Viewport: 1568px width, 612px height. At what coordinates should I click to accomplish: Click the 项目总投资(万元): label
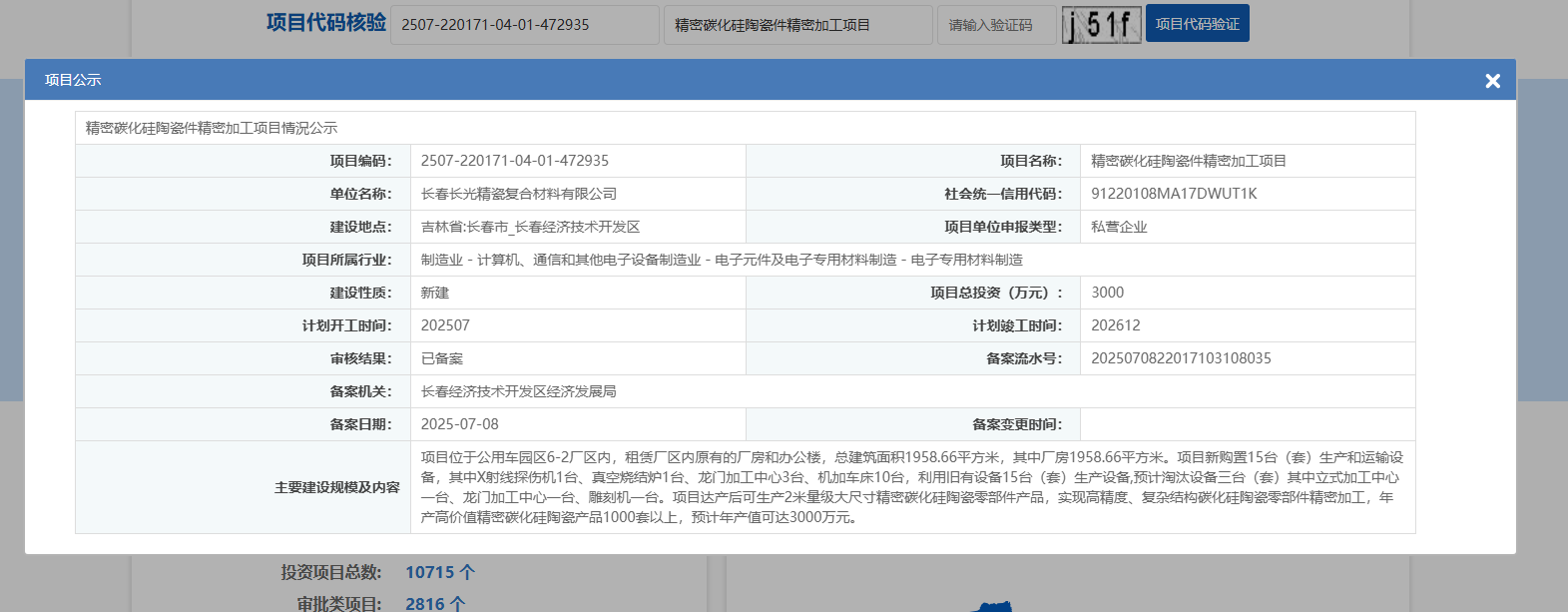[997, 293]
